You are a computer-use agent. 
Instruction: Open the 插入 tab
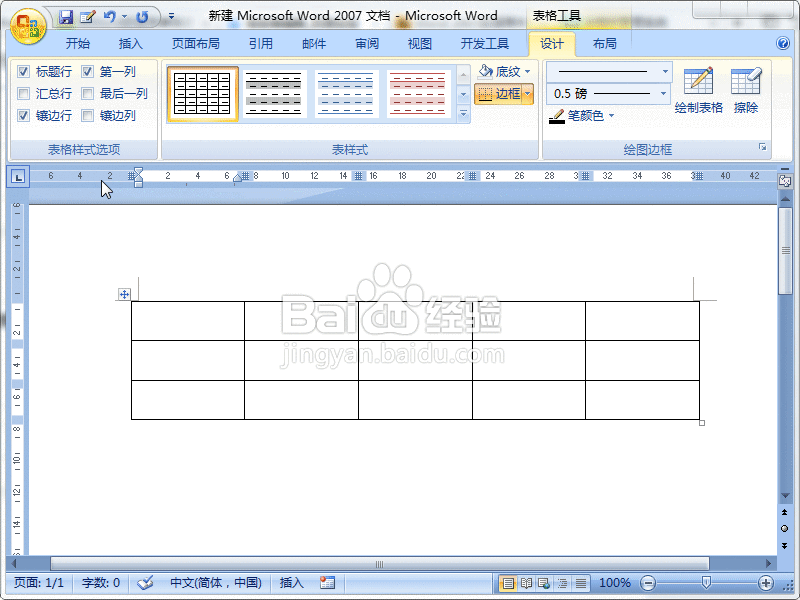pyautogui.click(x=131, y=44)
